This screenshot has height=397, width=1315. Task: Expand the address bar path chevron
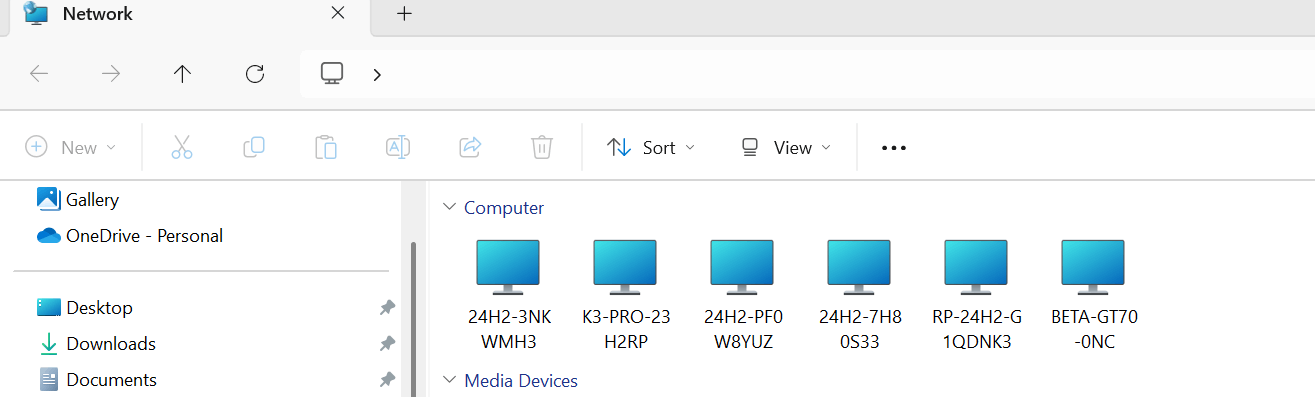coord(377,74)
